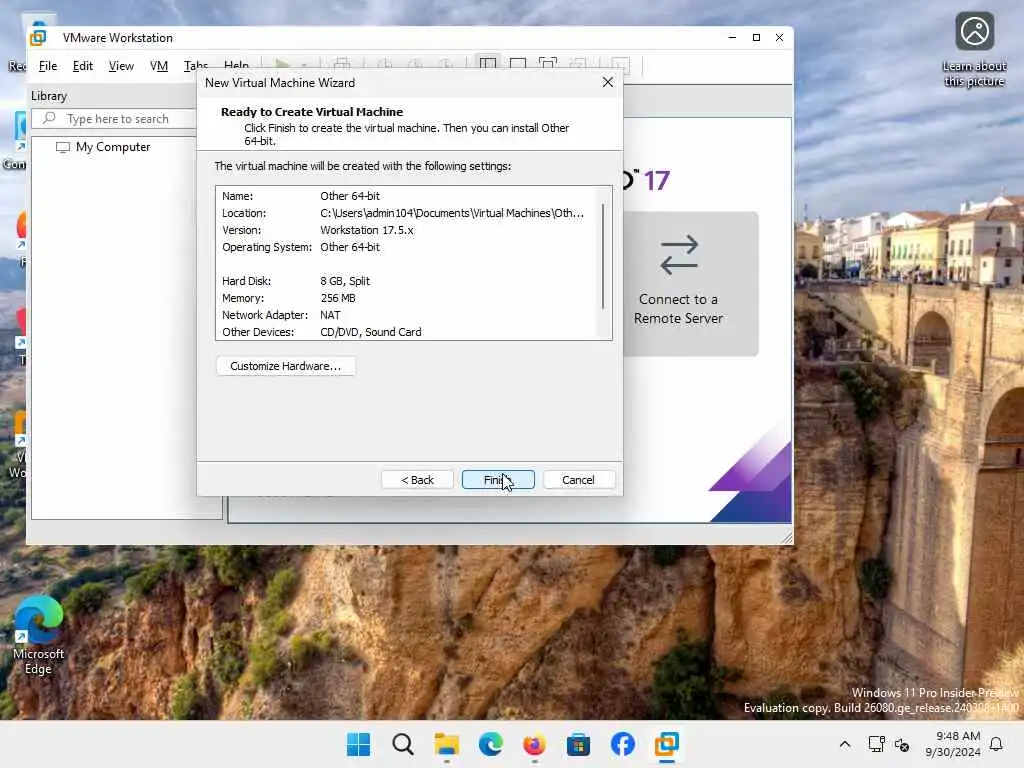Minimize the VMware Workstation window
1024x768 pixels.
tap(732, 37)
